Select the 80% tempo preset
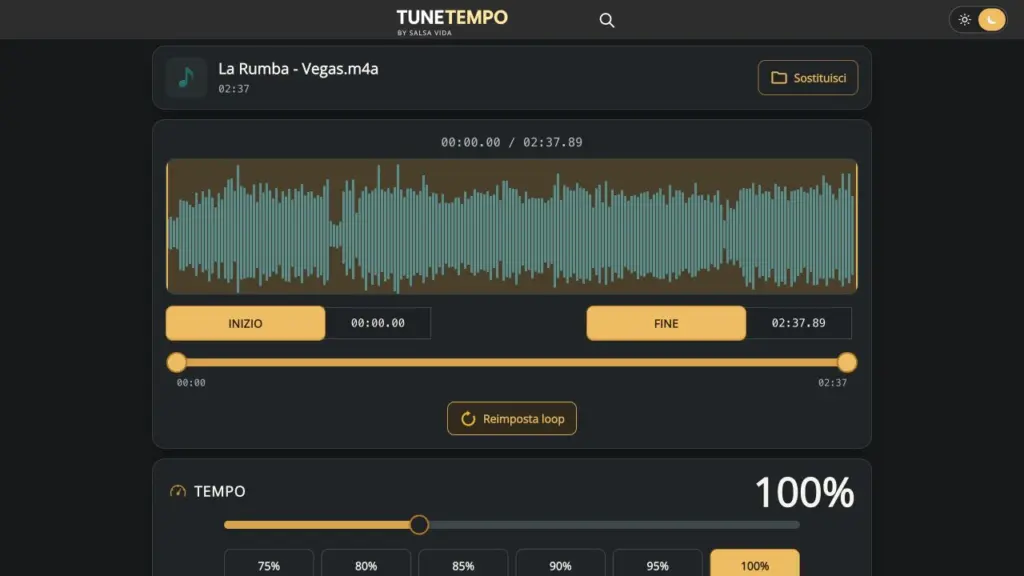 point(366,564)
